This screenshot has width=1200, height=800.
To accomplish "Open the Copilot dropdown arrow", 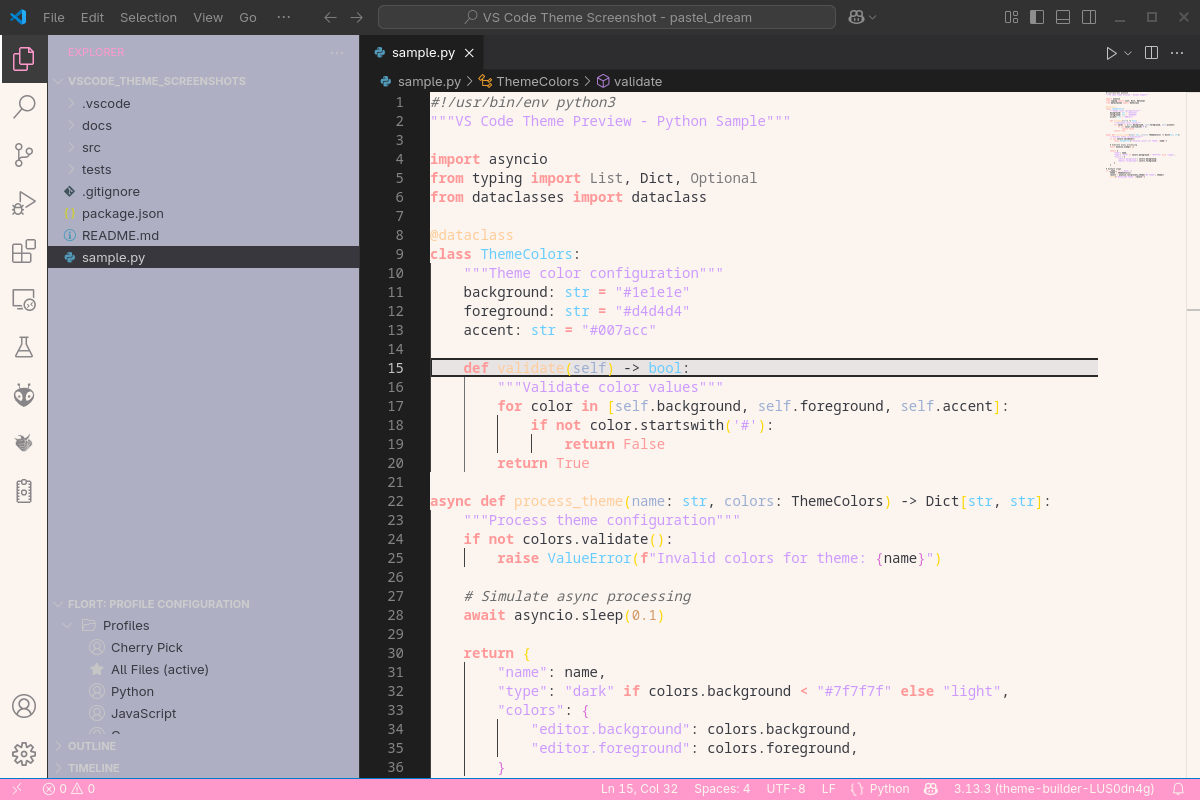I will [x=873, y=17].
